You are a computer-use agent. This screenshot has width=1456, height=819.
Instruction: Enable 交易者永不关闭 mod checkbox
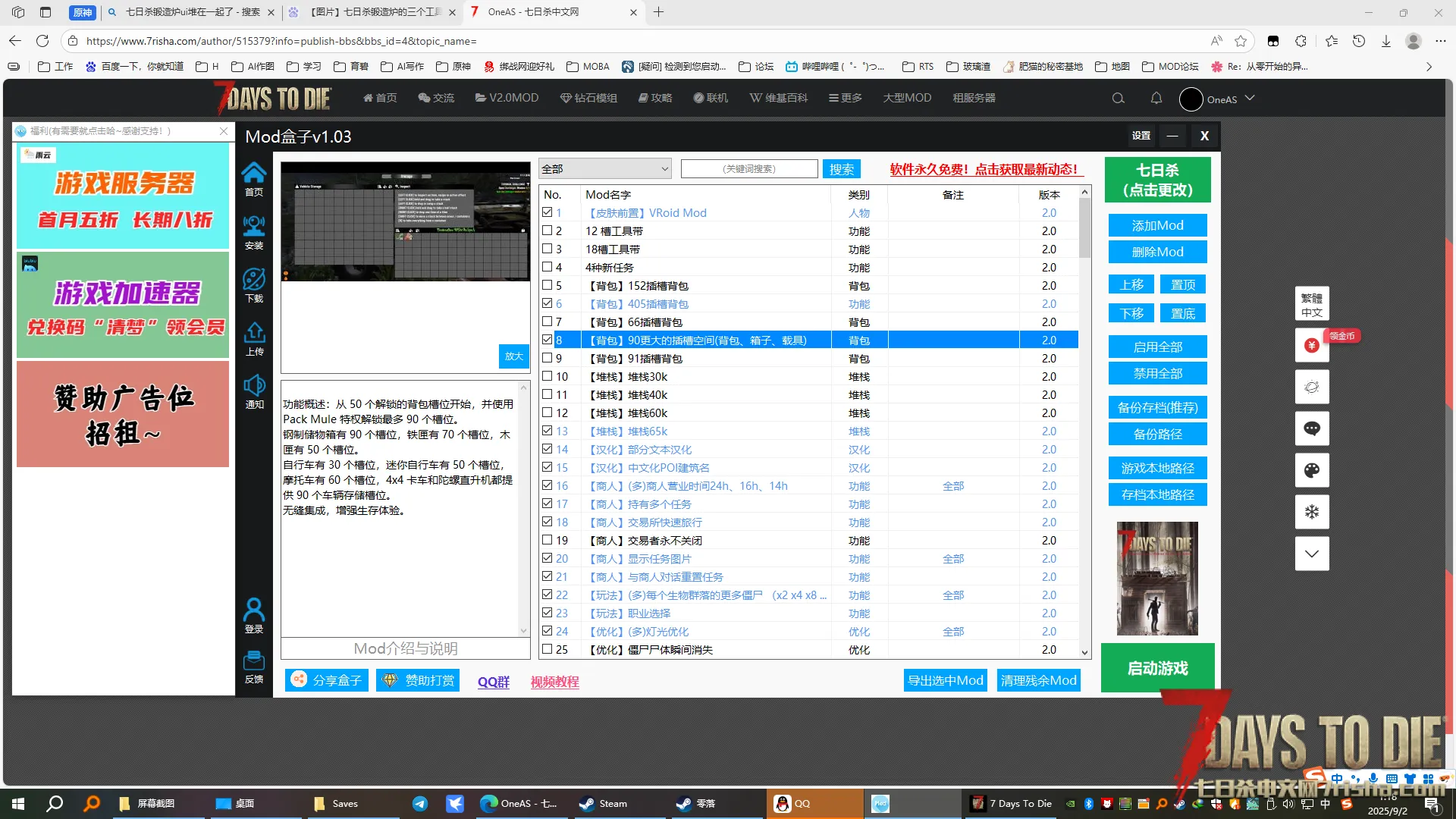coord(548,540)
